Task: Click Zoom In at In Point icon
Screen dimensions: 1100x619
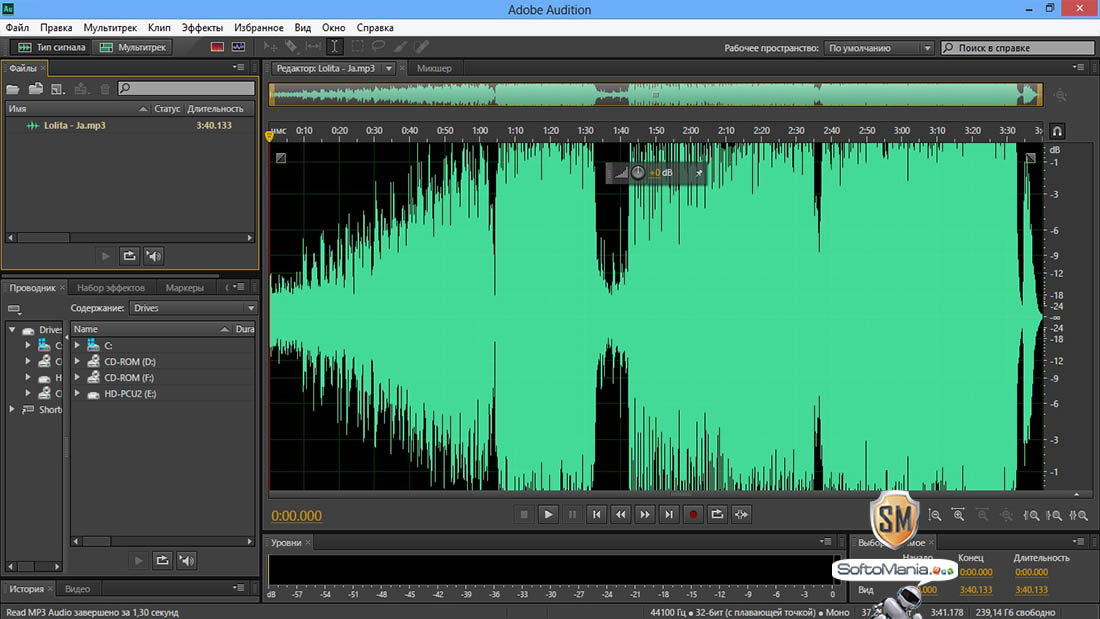Action: tap(1031, 515)
